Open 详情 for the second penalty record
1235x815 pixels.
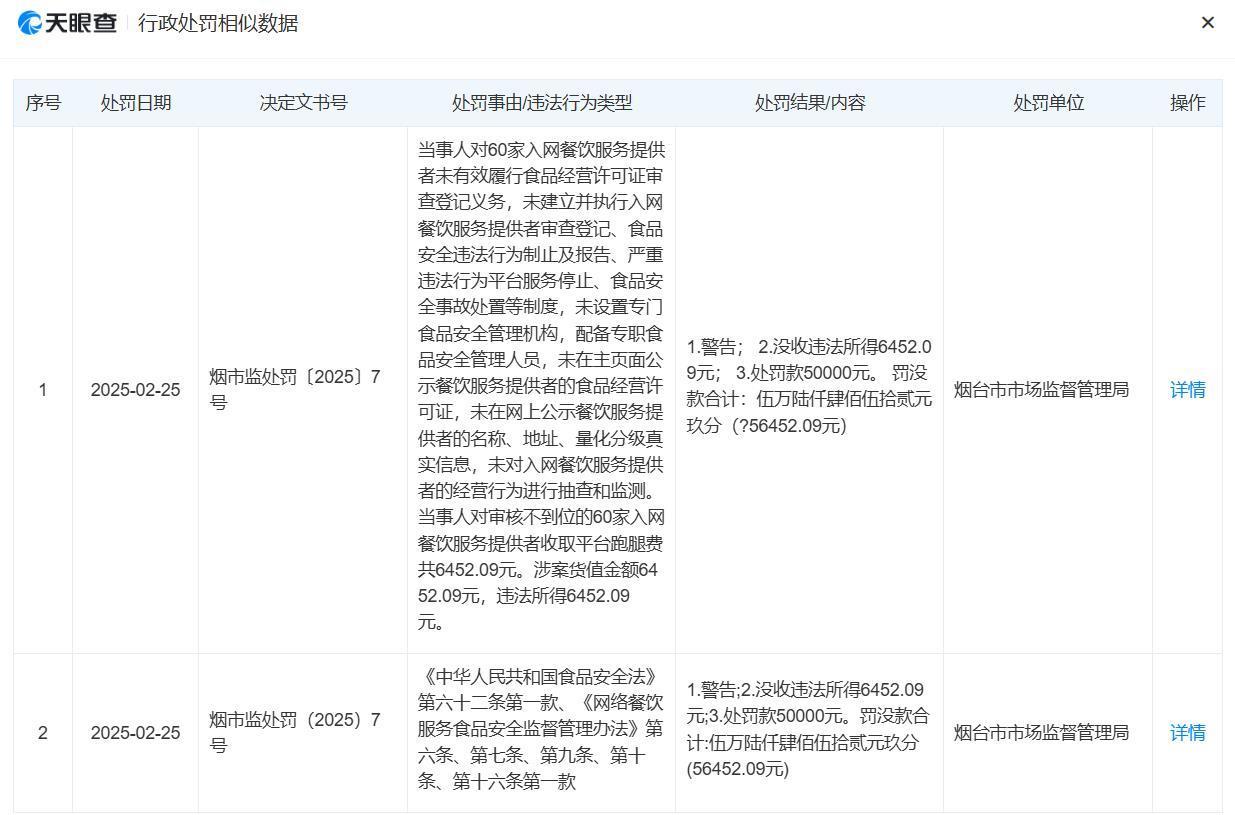pos(1187,733)
